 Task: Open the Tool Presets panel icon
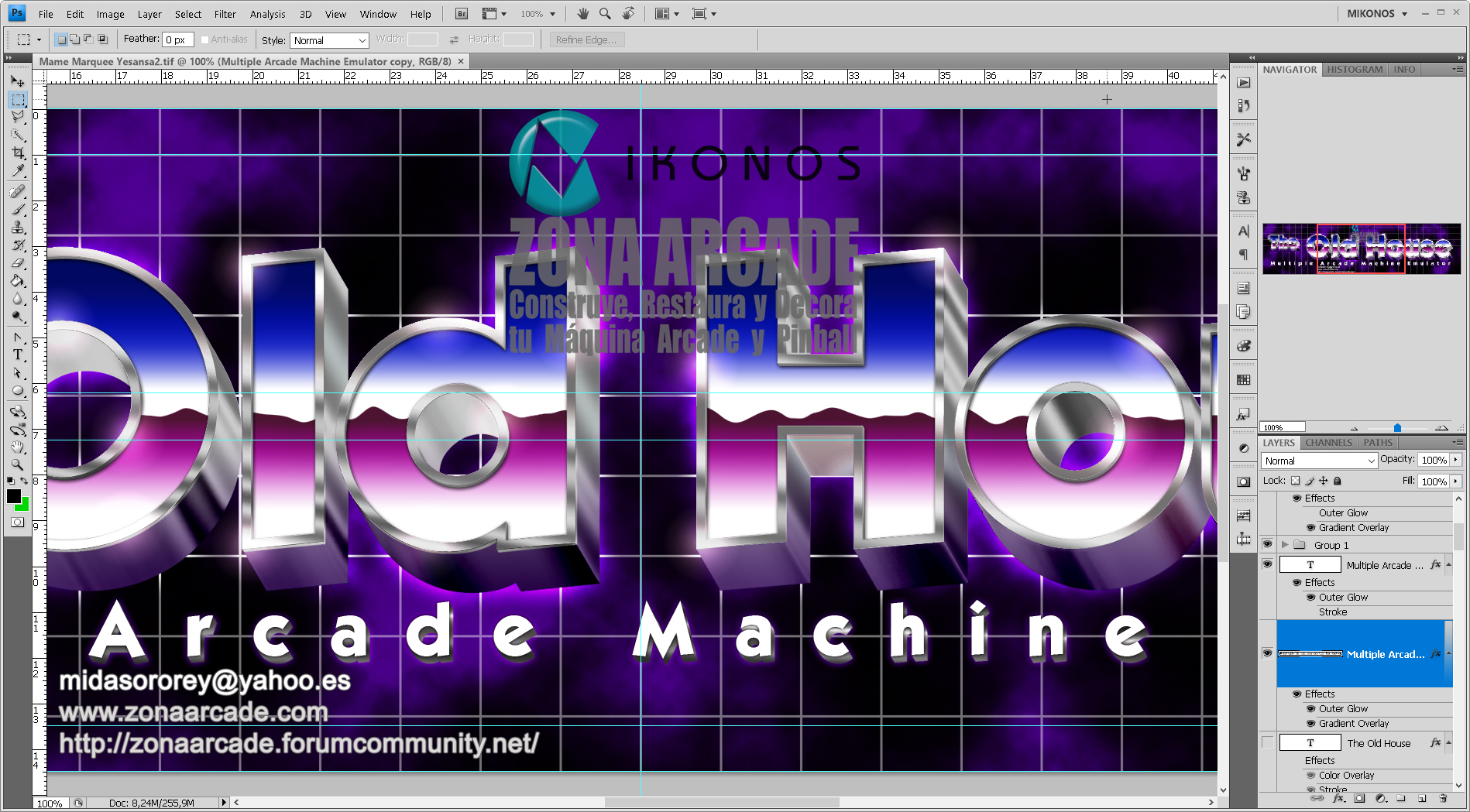coord(1243,139)
